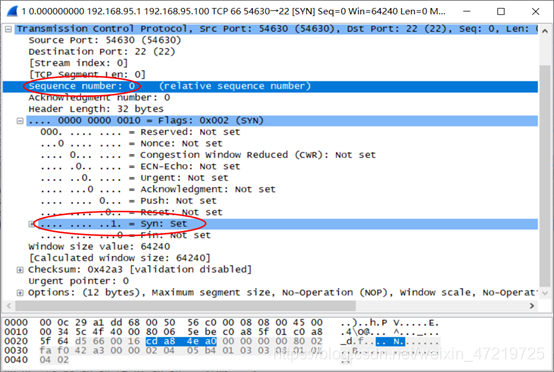554x372 pixels.
Task: Click the horizontal scrollbar left arrow
Action: [9, 306]
